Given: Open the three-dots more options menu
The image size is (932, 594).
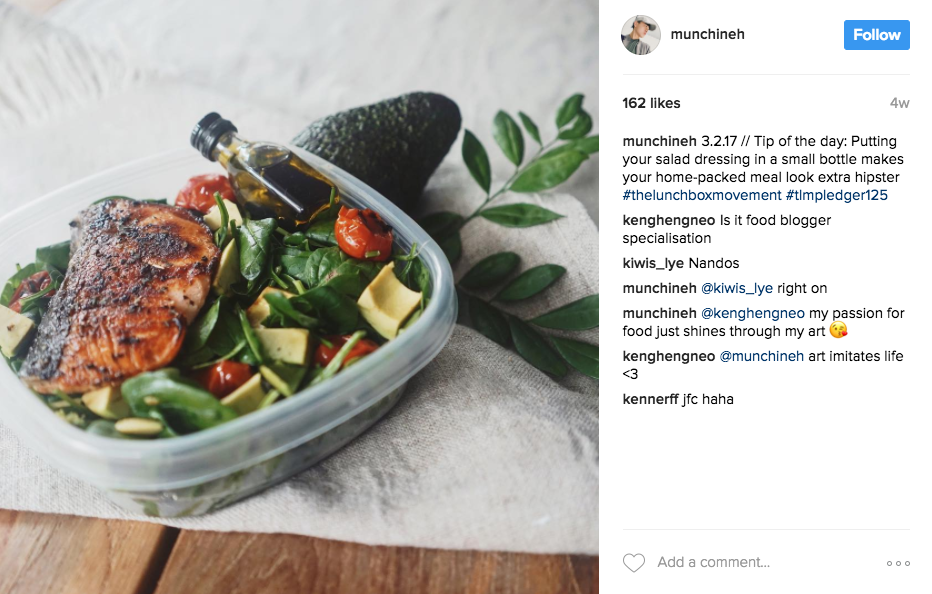Looking at the screenshot, I should click(x=898, y=563).
